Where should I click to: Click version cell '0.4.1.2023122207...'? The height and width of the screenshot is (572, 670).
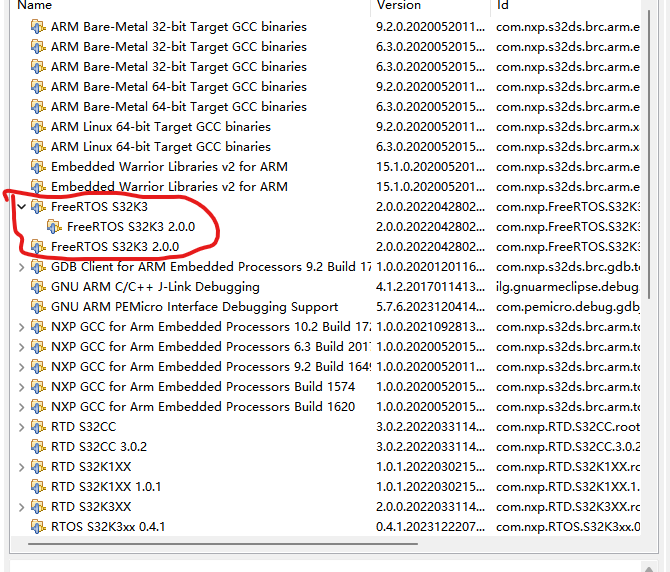pyautogui.click(x=430, y=527)
